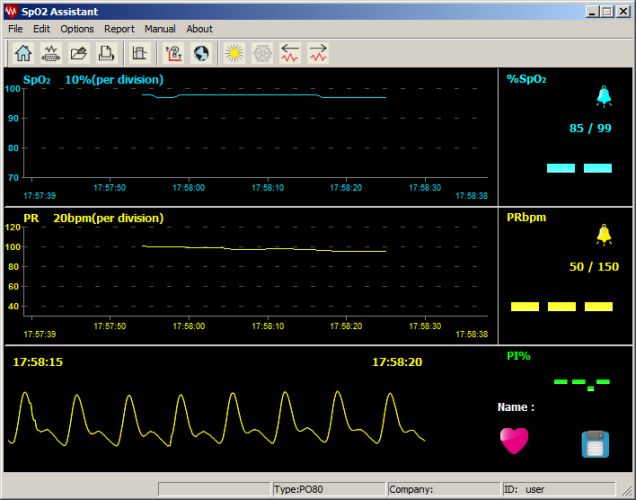
Task: Click the print document toolbar icon
Action: [x=106, y=53]
